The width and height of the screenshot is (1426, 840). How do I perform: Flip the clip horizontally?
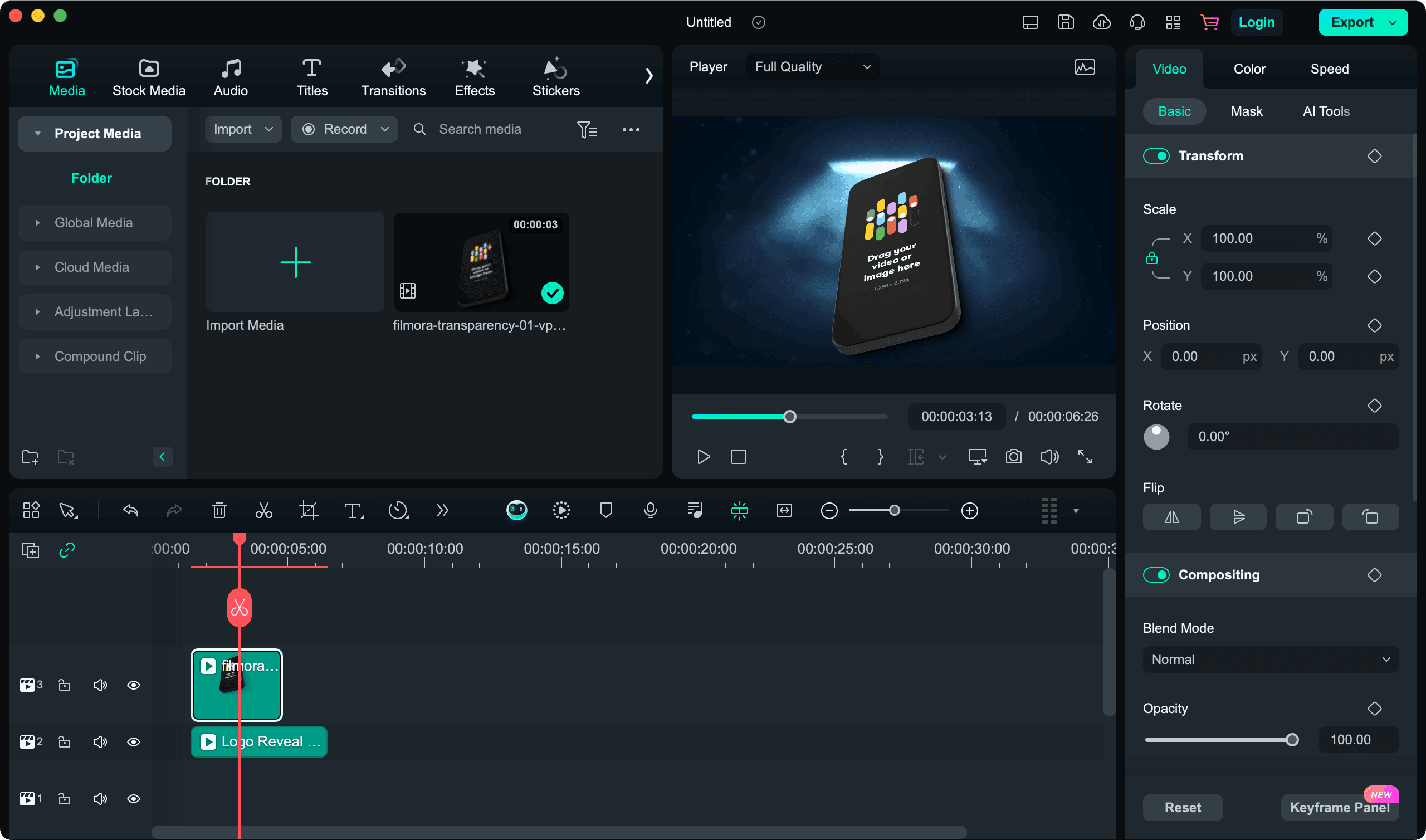click(x=1171, y=516)
